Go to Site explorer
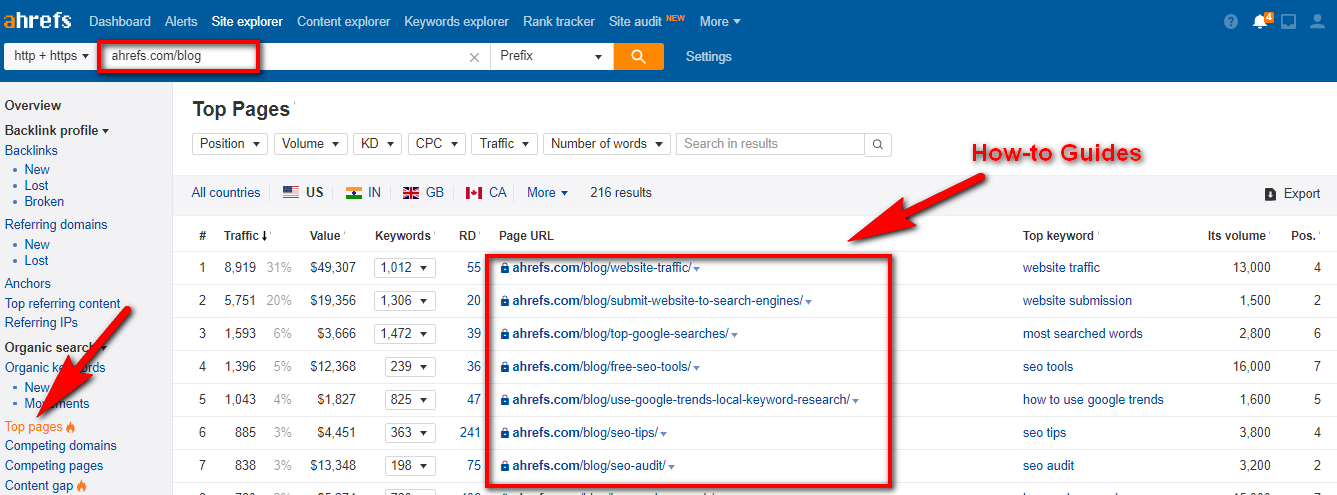The height and width of the screenshot is (495, 1337). (246, 21)
